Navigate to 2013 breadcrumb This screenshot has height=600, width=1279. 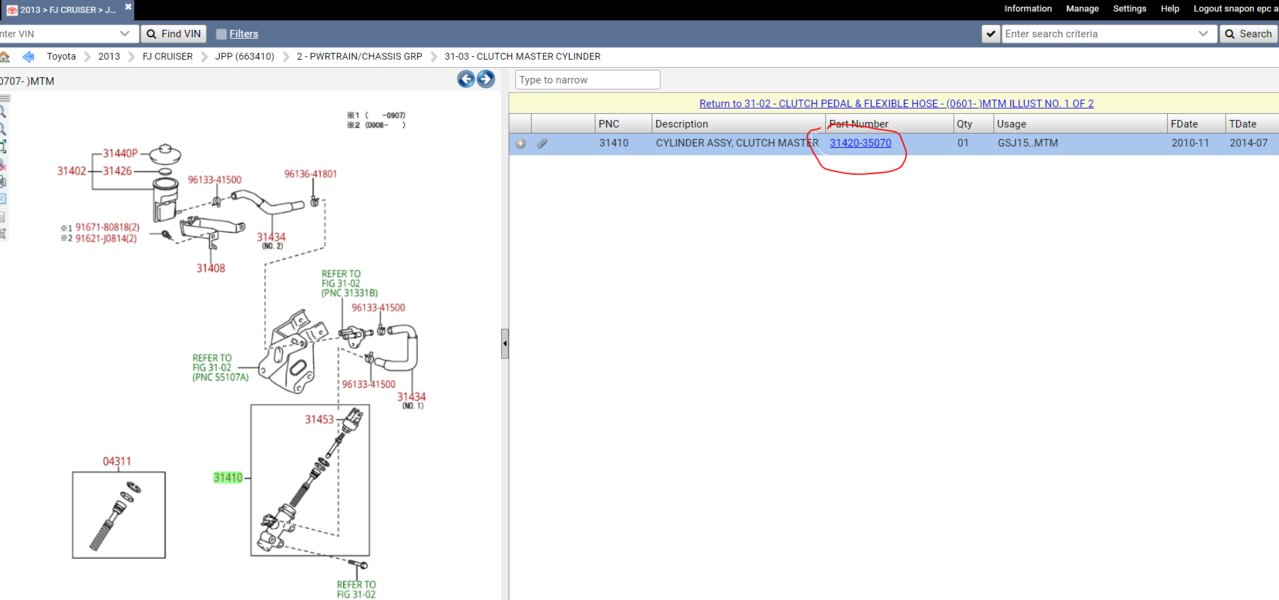tap(109, 57)
